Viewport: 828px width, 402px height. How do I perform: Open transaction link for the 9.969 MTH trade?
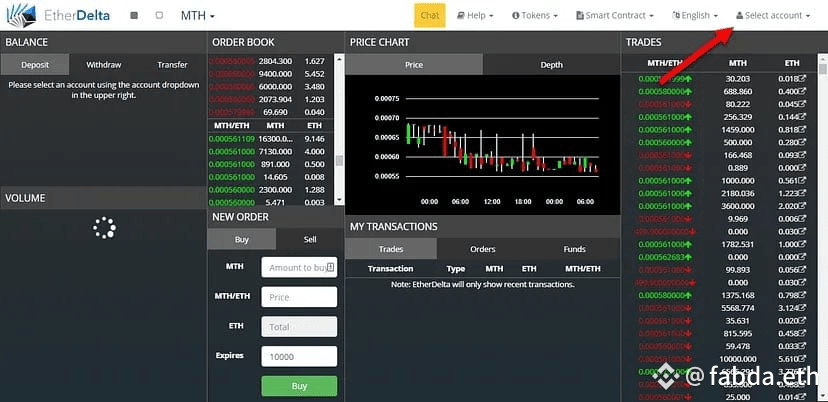click(x=803, y=219)
